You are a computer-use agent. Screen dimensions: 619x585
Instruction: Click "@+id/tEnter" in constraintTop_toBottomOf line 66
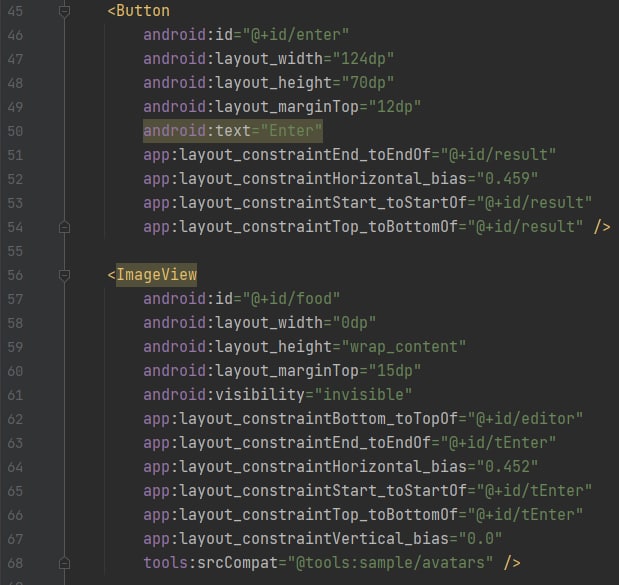click(525, 515)
